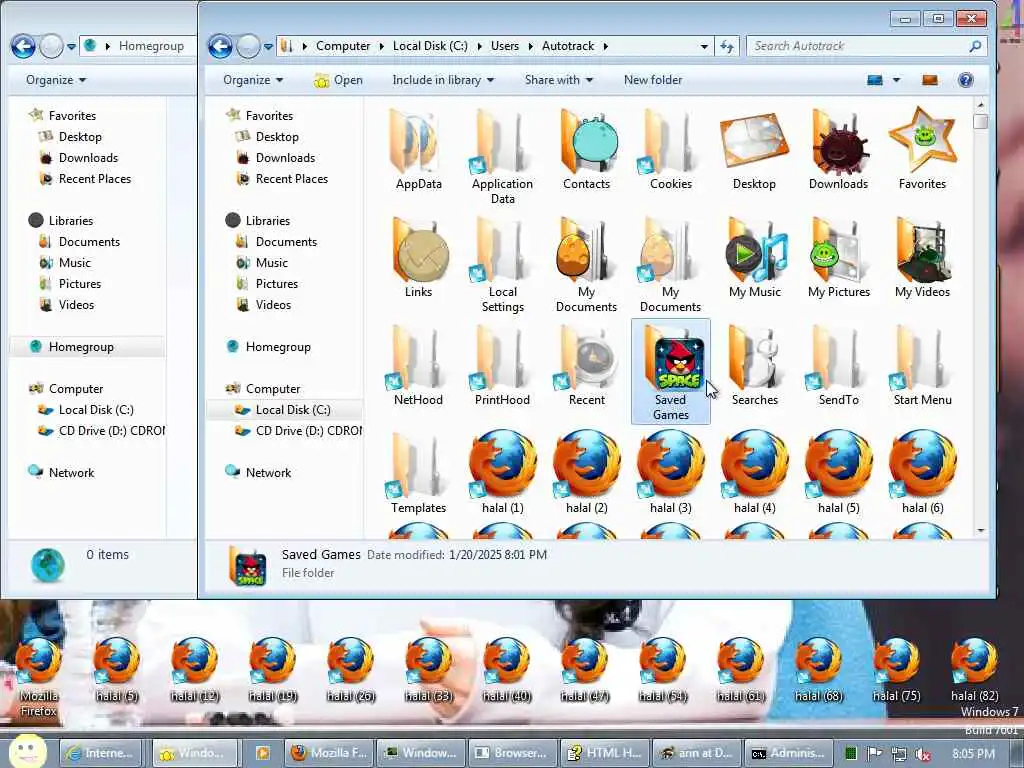Open halal (40) desktop shortcut

click(x=506, y=669)
